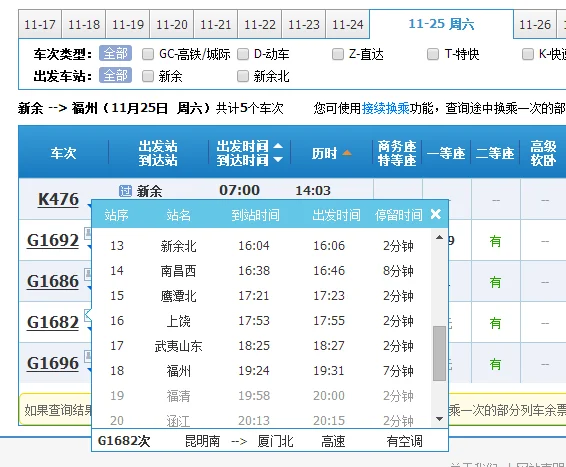This screenshot has width=566, height=467.
Task: Switch to the 11-23 date tab
Action: point(304,24)
